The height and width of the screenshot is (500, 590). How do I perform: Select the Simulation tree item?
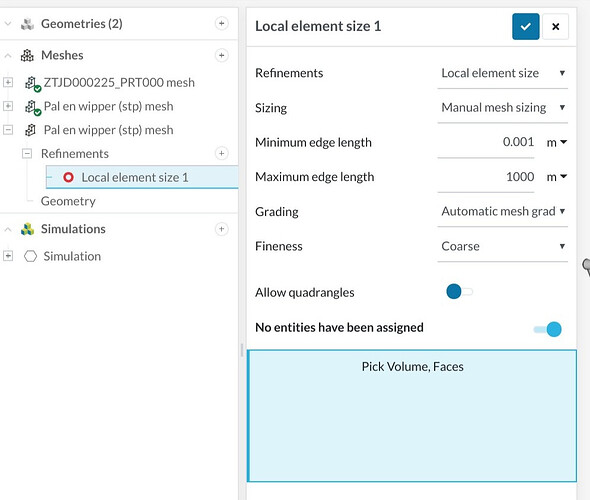click(x=72, y=256)
